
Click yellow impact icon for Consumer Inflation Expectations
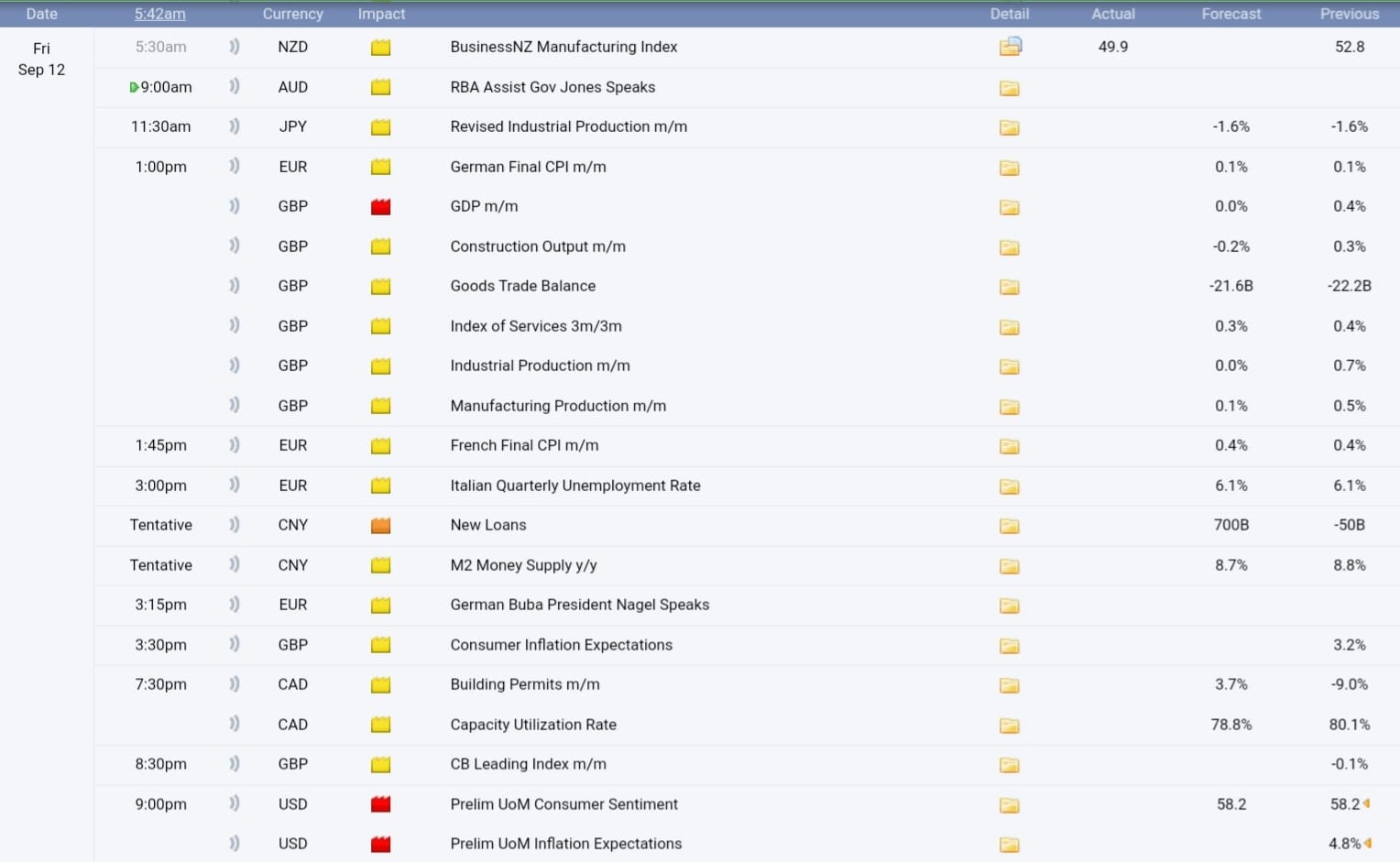(x=380, y=645)
